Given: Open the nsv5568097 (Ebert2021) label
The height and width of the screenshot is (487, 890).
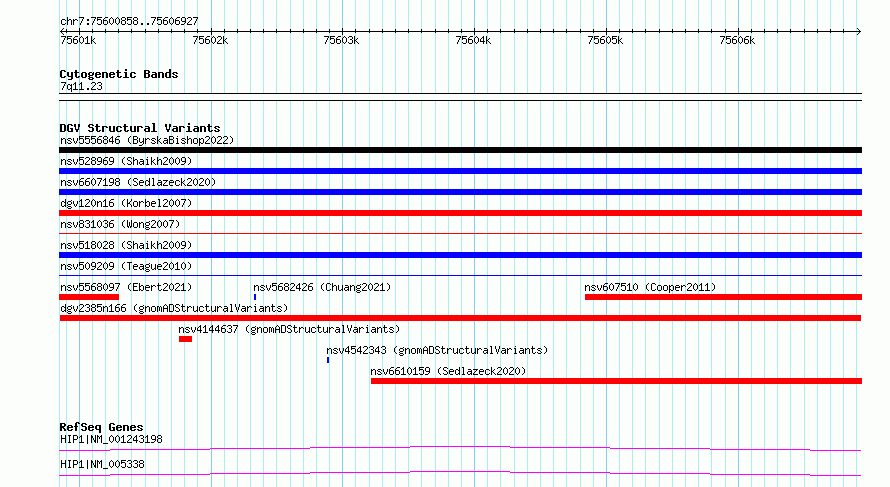Looking at the screenshot, I should tap(126, 287).
